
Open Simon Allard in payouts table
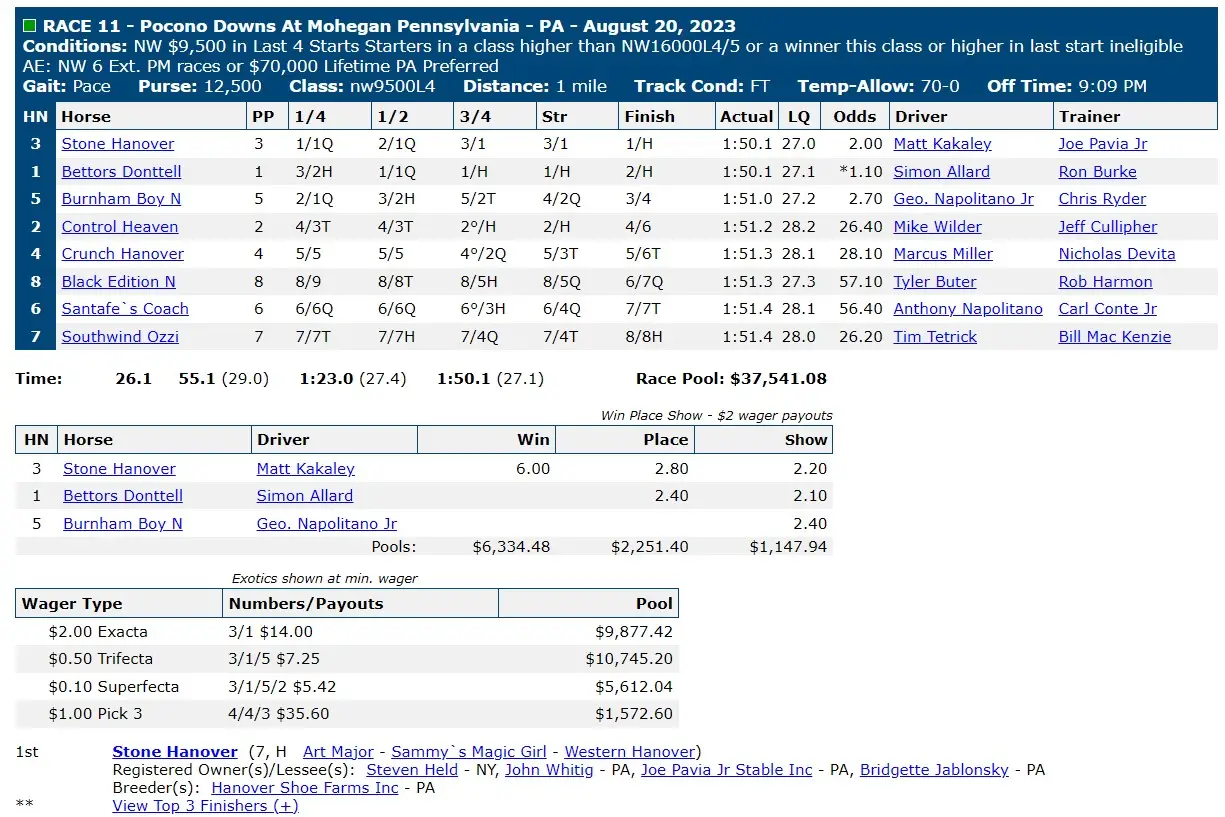pyautogui.click(x=305, y=496)
